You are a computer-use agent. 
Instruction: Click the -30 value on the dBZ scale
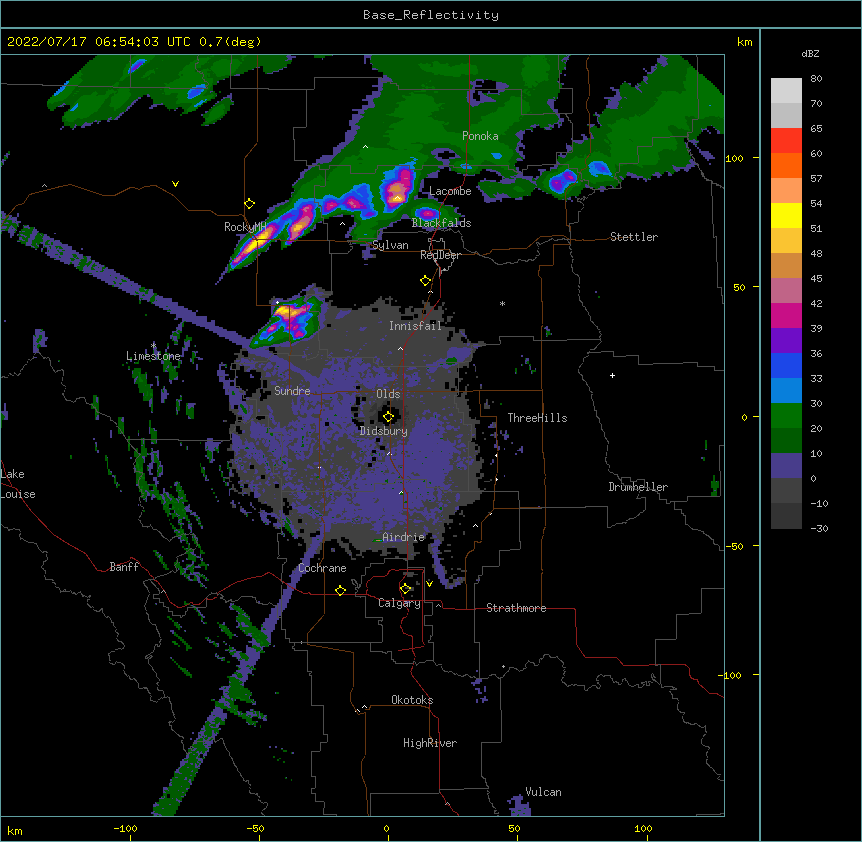point(819,528)
